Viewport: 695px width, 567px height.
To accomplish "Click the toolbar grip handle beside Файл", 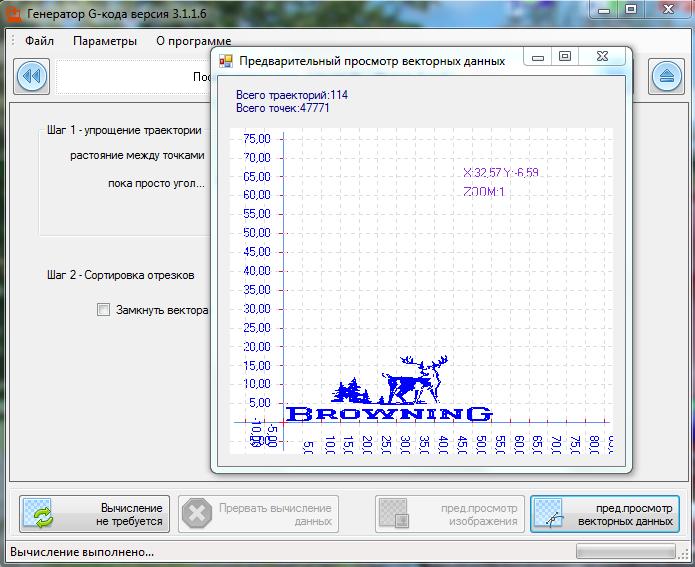I will 13,40.
